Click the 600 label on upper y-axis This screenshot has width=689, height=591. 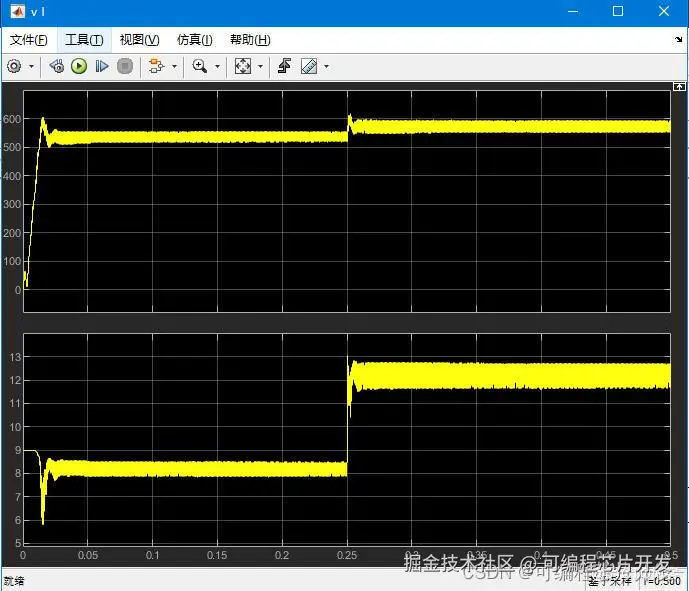pyautogui.click(x=12, y=119)
